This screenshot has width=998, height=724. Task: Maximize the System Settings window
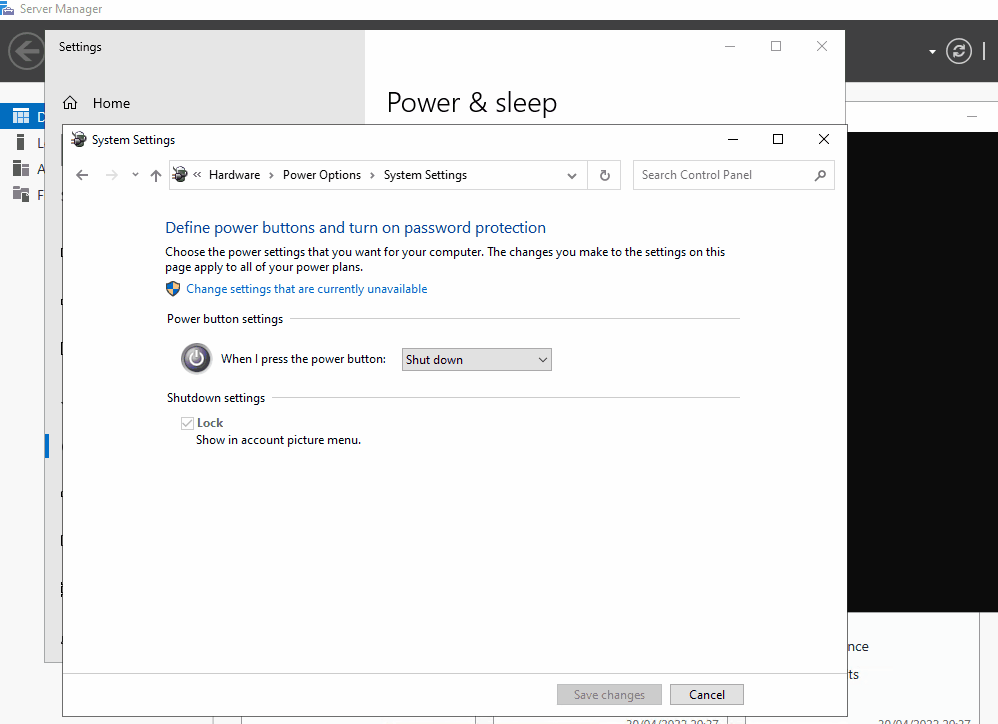(778, 139)
